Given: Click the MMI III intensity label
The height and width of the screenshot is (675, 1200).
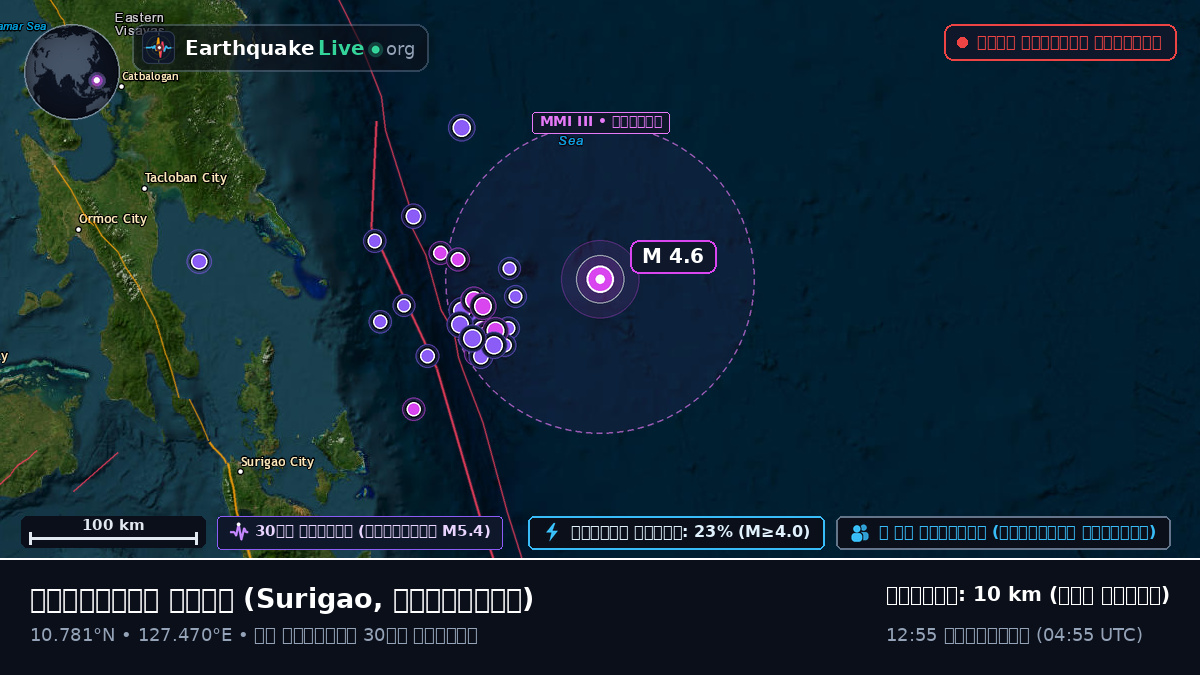Looking at the screenshot, I should tap(600, 122).
